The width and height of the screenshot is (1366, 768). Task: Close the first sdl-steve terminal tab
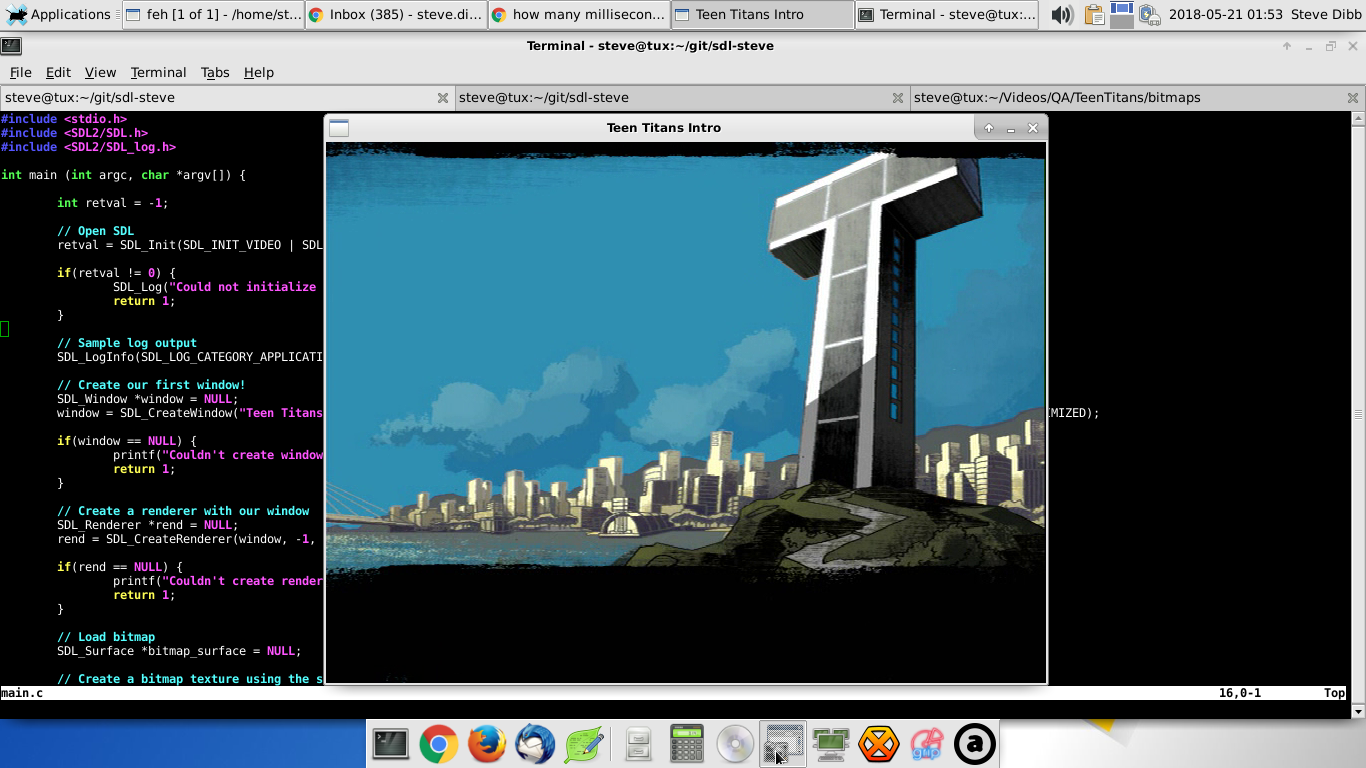(x=443, y=98)
